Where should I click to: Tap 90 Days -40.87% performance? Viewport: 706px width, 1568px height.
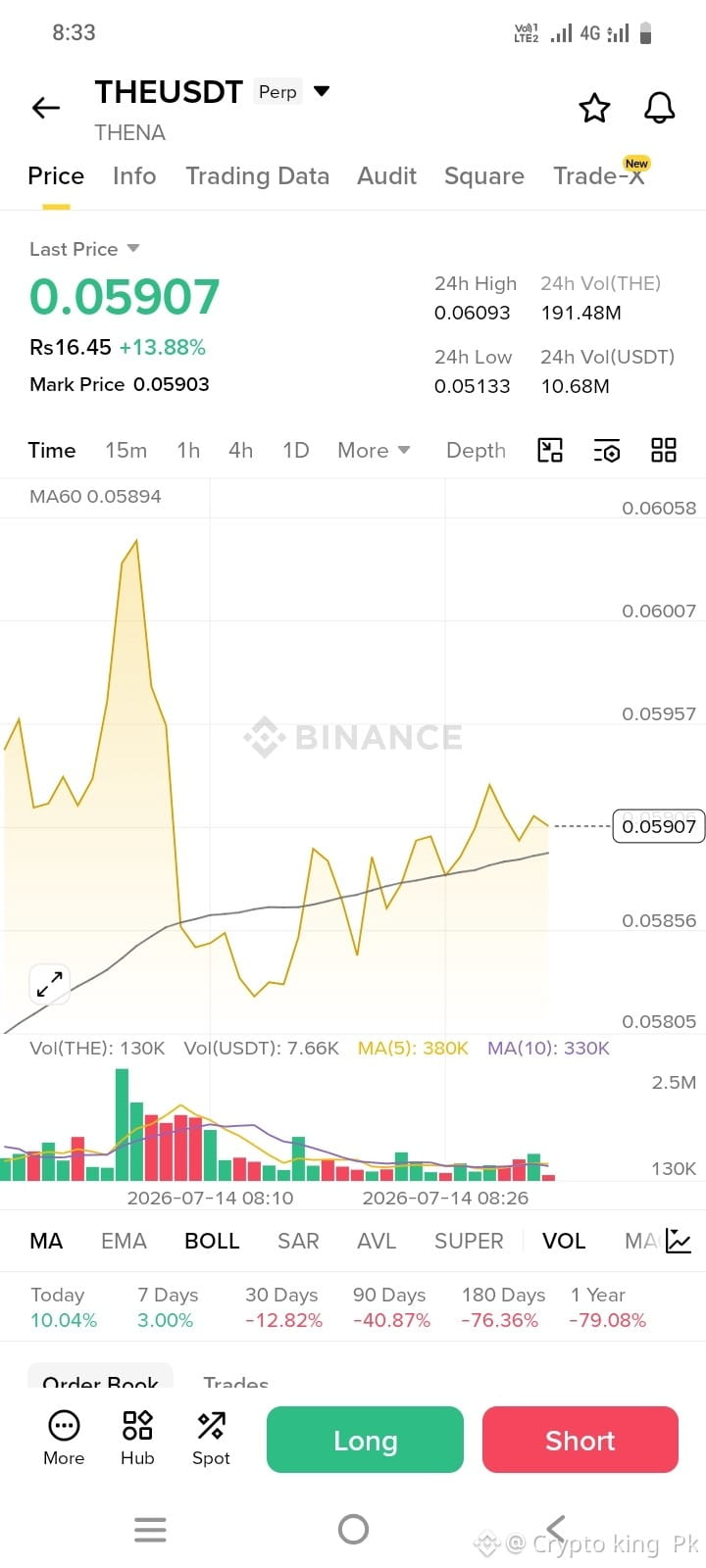click(x=391, y=1307)
